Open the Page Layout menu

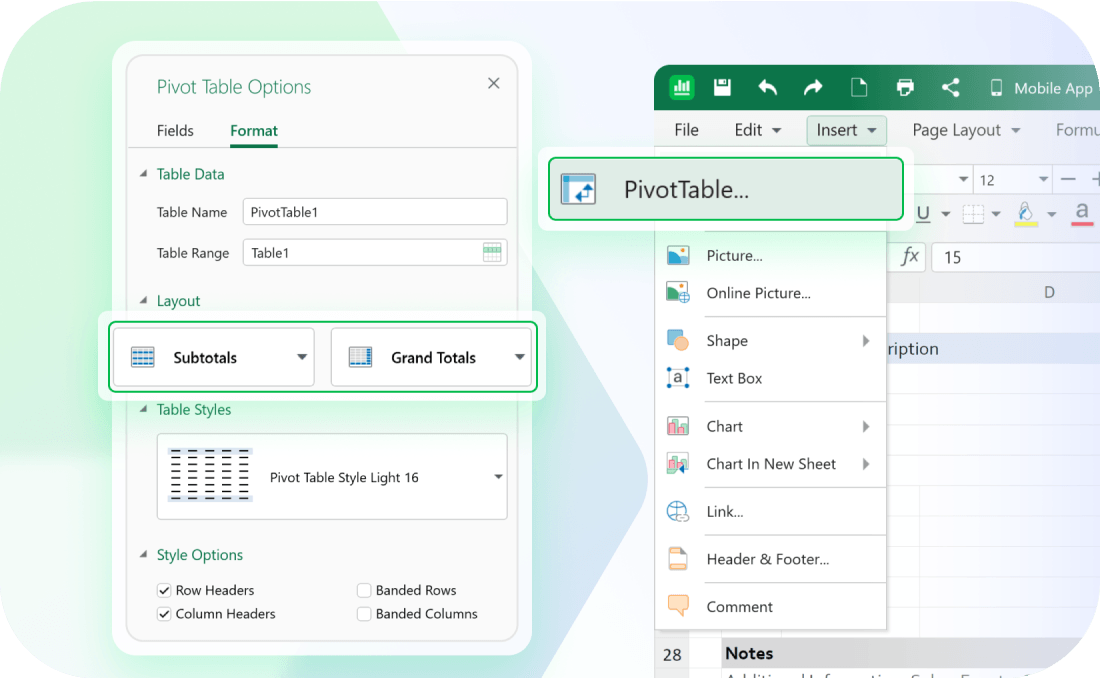(x=966, y=130)
